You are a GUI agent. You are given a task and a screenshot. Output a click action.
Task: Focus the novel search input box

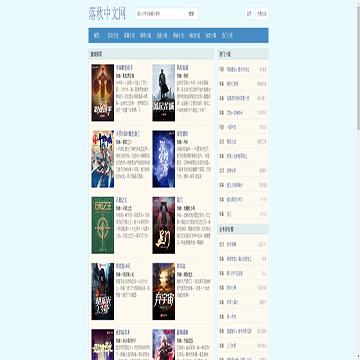(160, 14)
